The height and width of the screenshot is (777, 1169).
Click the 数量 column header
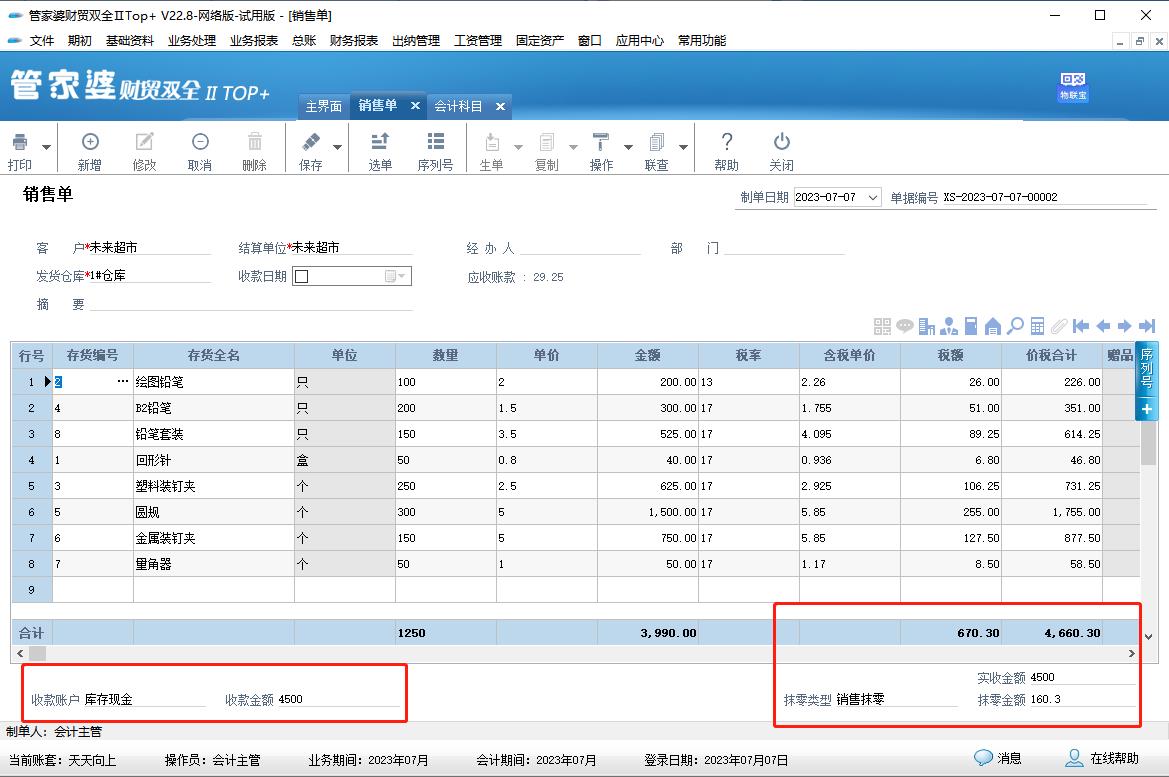tap(445, 356)
